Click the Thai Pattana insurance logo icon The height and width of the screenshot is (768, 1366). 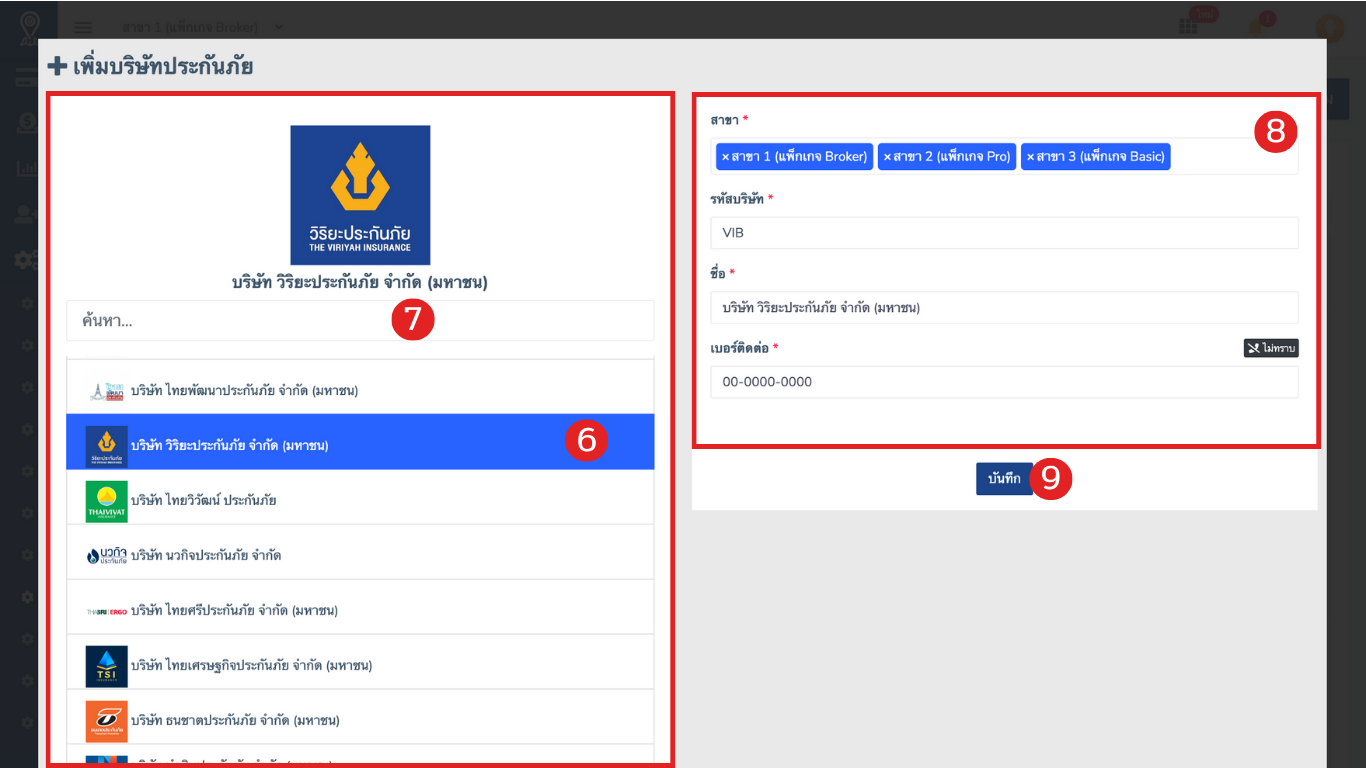click(x=107, y=391)
